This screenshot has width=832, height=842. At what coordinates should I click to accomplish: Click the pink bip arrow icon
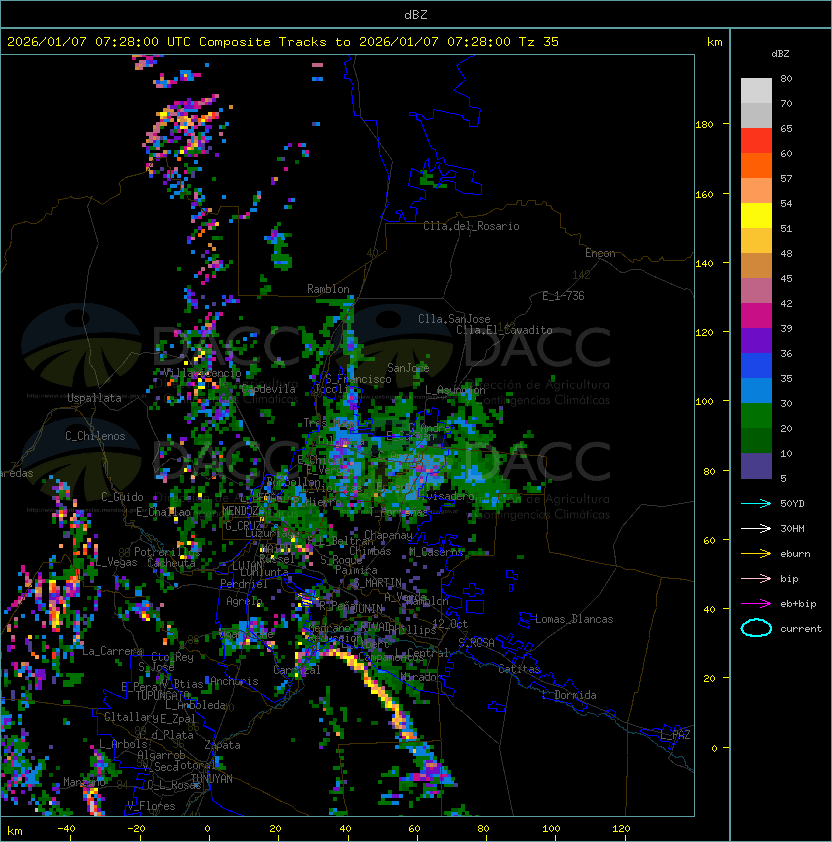tap(756, 578)
